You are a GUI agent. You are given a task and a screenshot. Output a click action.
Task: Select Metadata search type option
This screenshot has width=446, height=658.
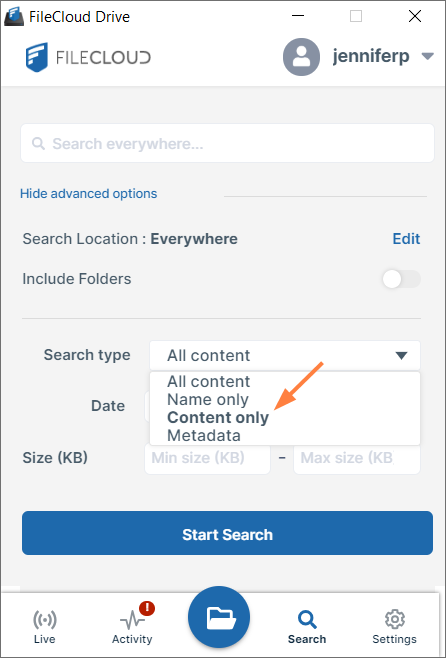pyautogui.click(x=204, y=436)
